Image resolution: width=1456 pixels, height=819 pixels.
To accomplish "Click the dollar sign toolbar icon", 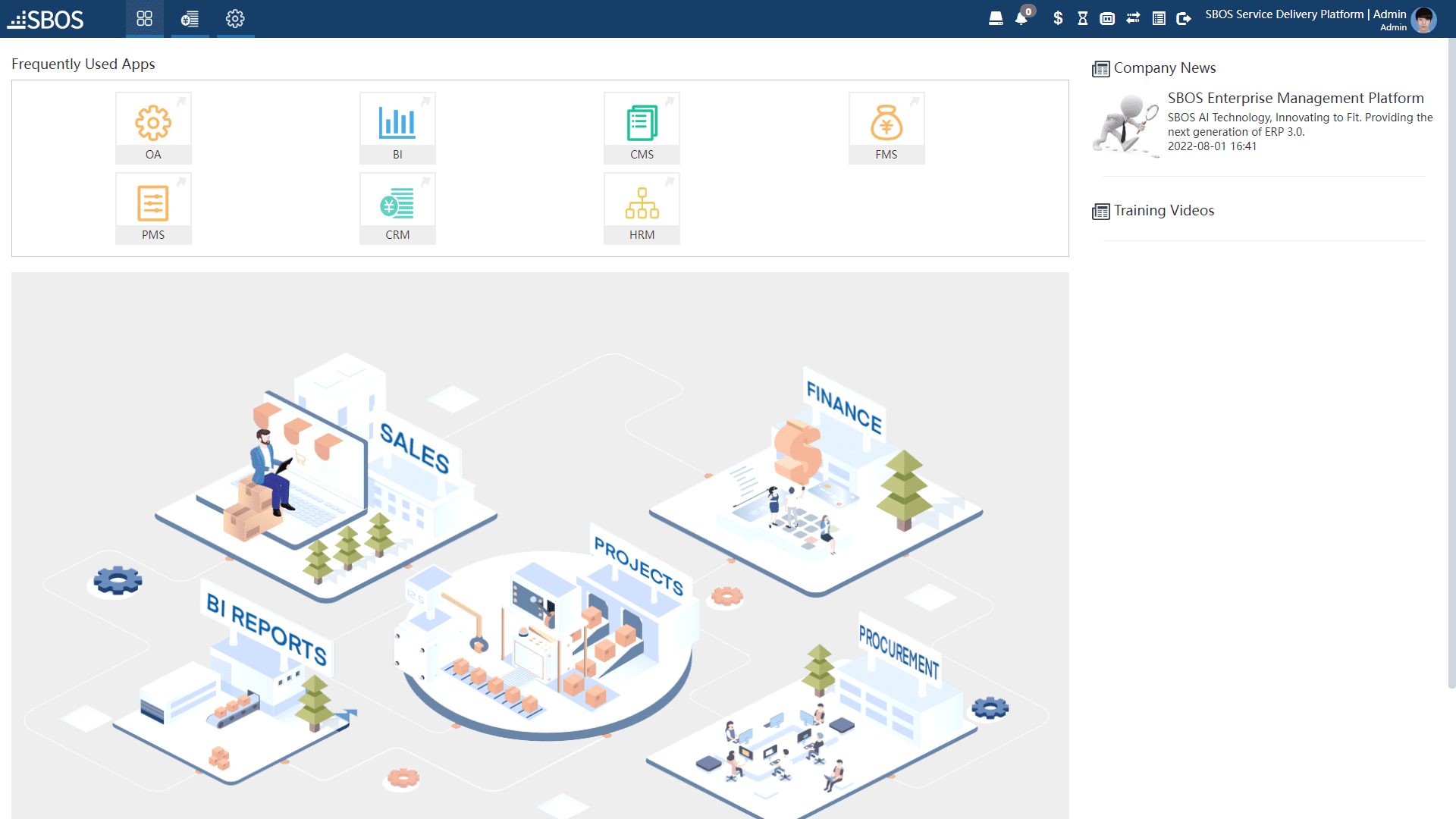I will tap(1057, 18).
